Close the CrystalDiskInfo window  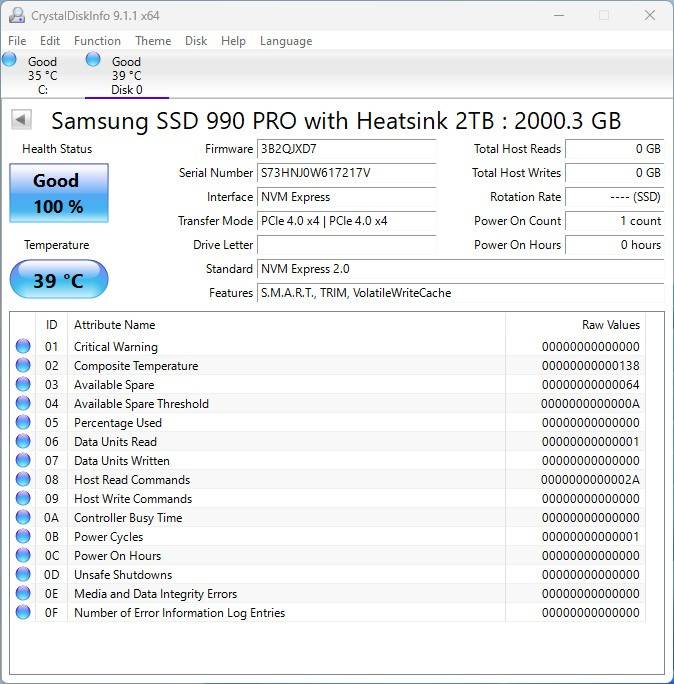point(650,15)
